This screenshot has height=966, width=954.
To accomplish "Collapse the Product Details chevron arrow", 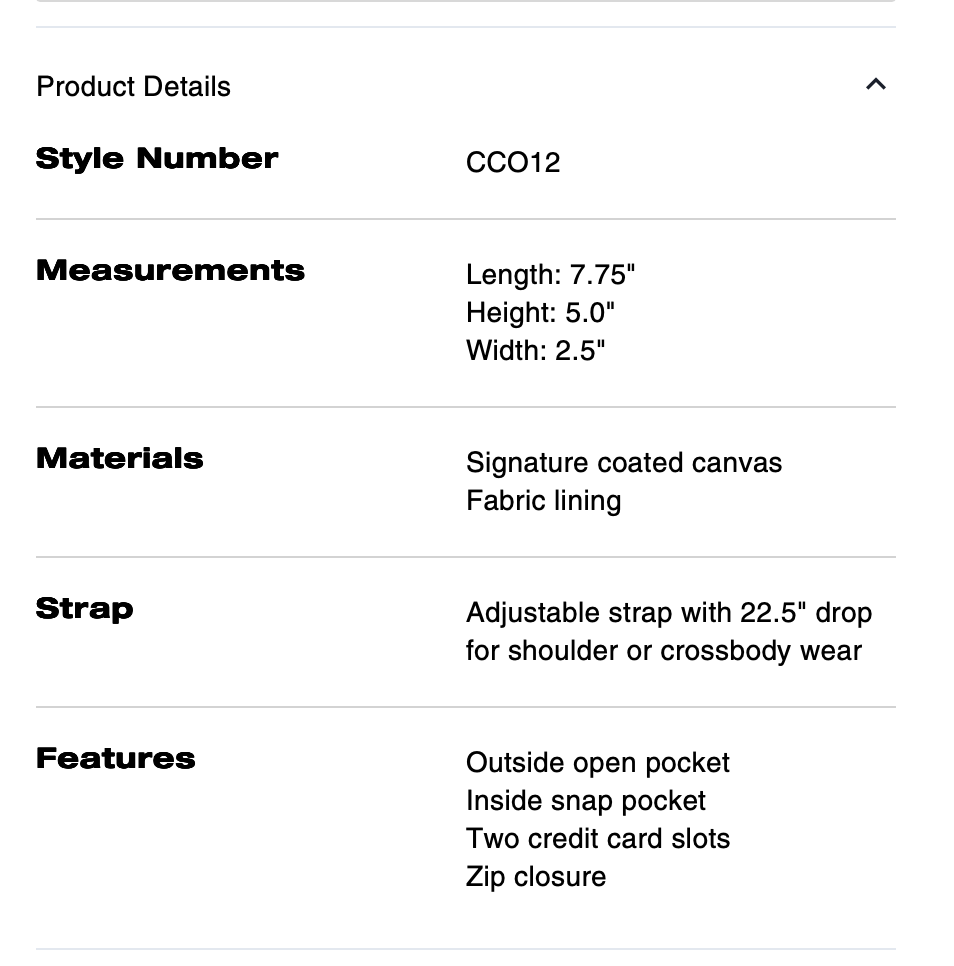I will tap(875, 85).
